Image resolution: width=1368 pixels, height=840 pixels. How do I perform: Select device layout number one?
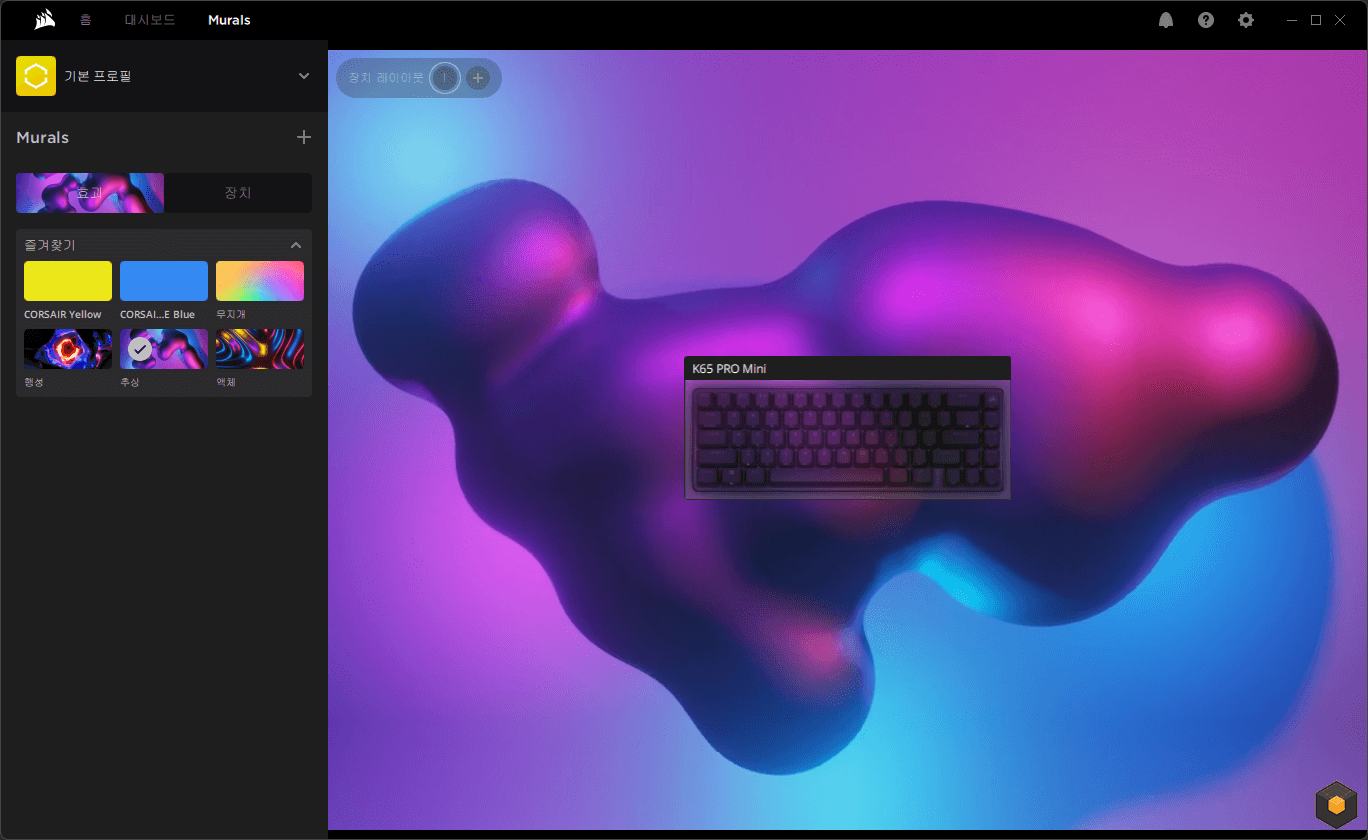pos(445,77)
